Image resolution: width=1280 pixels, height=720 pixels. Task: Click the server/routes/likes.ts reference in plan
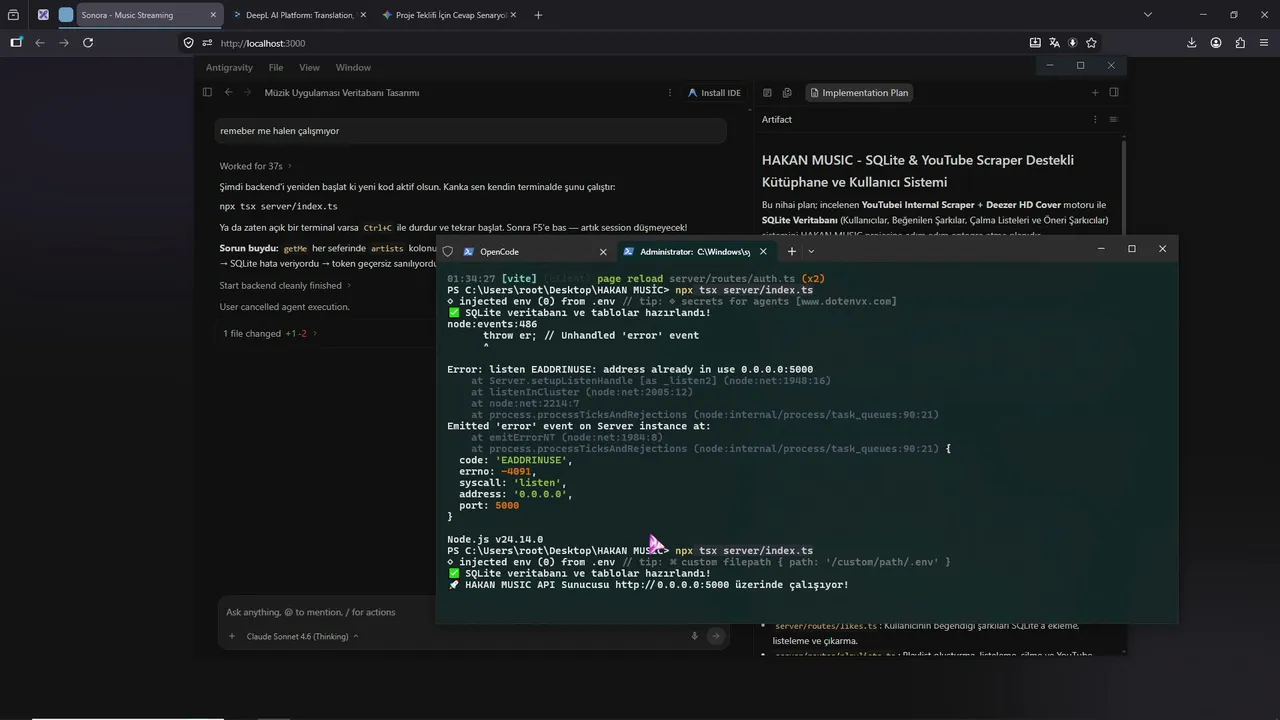[x=827, y=626]
